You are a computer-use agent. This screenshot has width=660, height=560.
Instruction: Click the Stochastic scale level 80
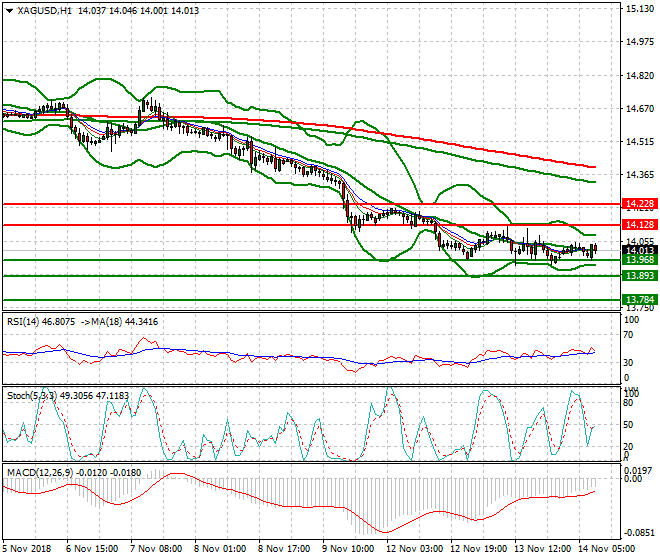pyautogui.click(x=630, y=406)
